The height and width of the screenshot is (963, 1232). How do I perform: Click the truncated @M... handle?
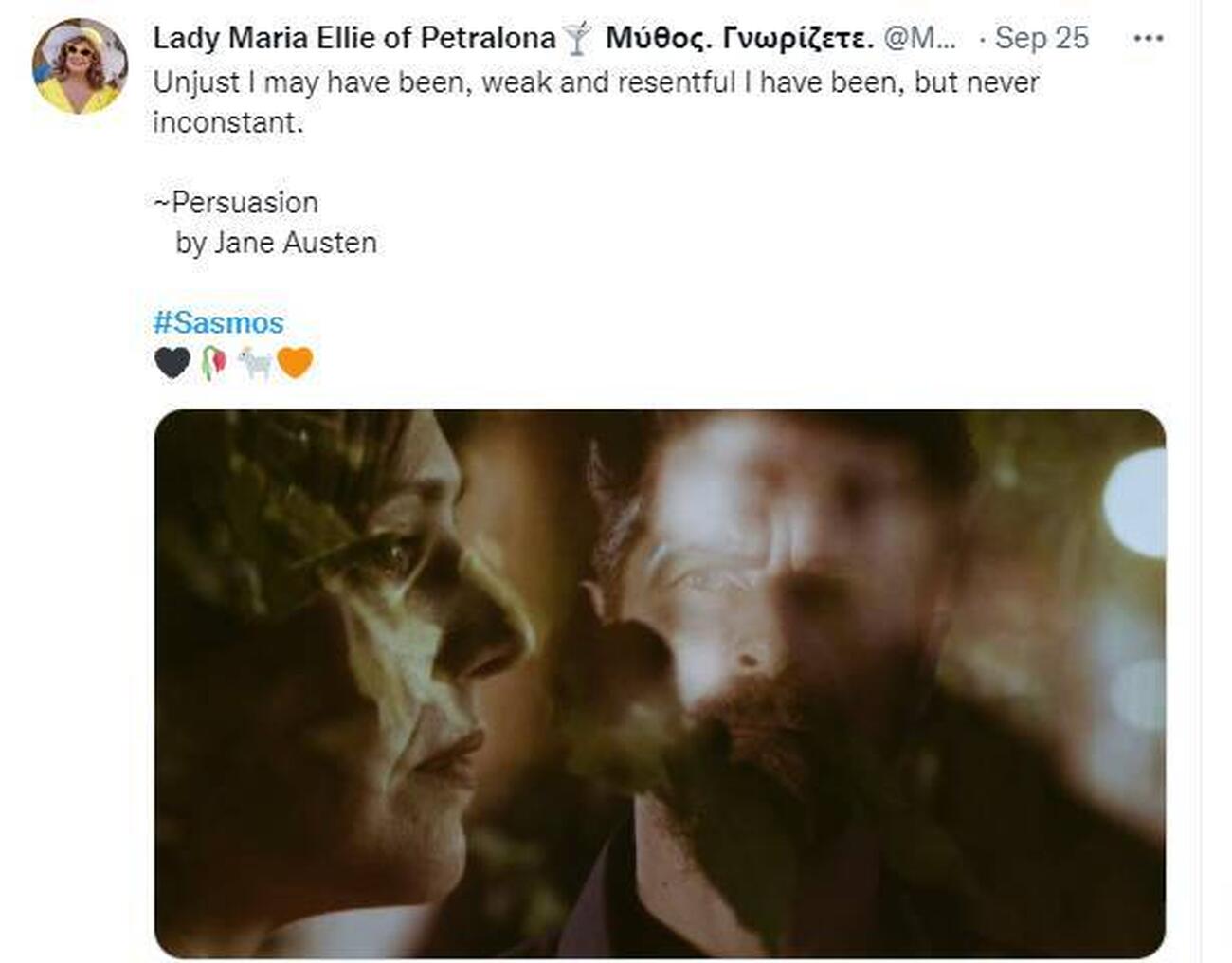[919, 38]
